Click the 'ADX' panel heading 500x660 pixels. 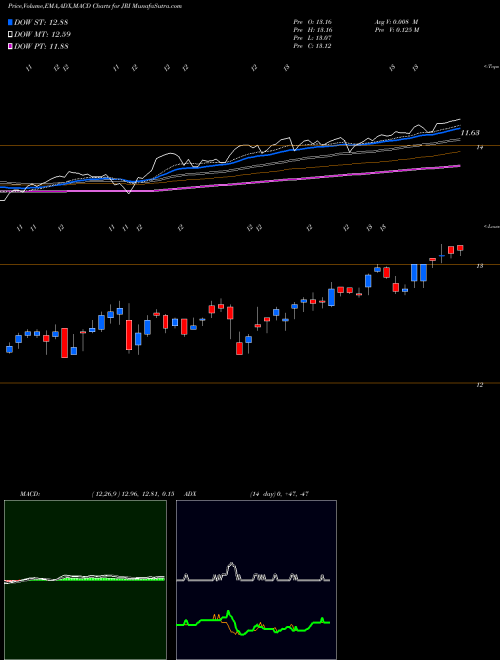coord(190,494)
